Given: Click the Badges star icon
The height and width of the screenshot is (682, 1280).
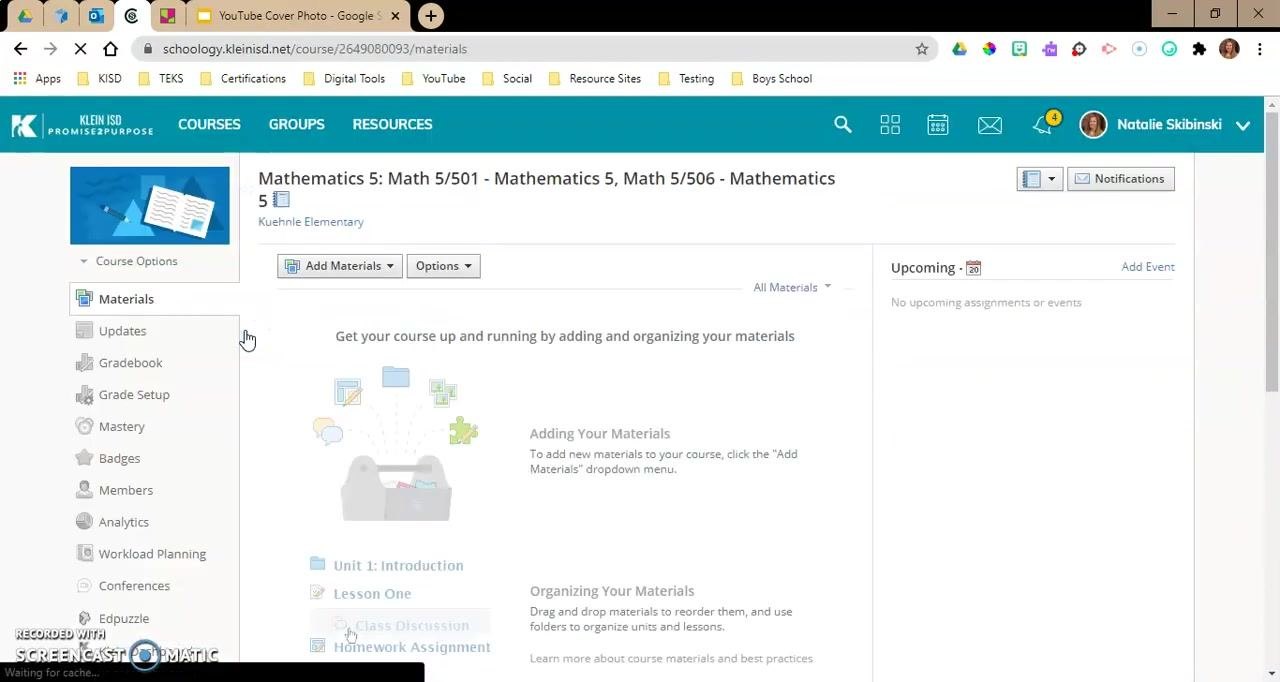Looking at the screenshot, I should tap(84, 458).
